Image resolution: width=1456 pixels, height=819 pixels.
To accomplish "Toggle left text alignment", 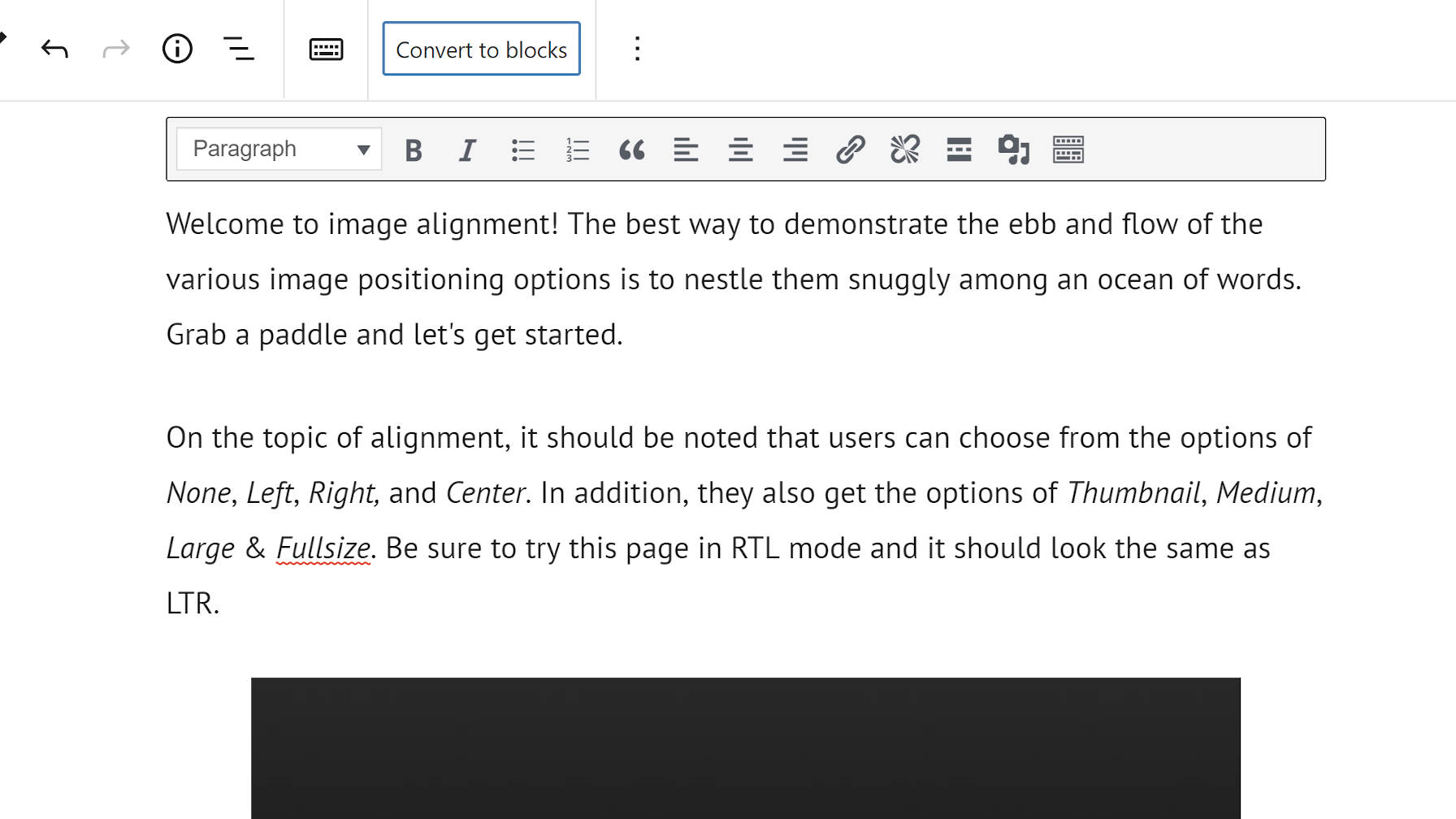I will pos(686,149).
